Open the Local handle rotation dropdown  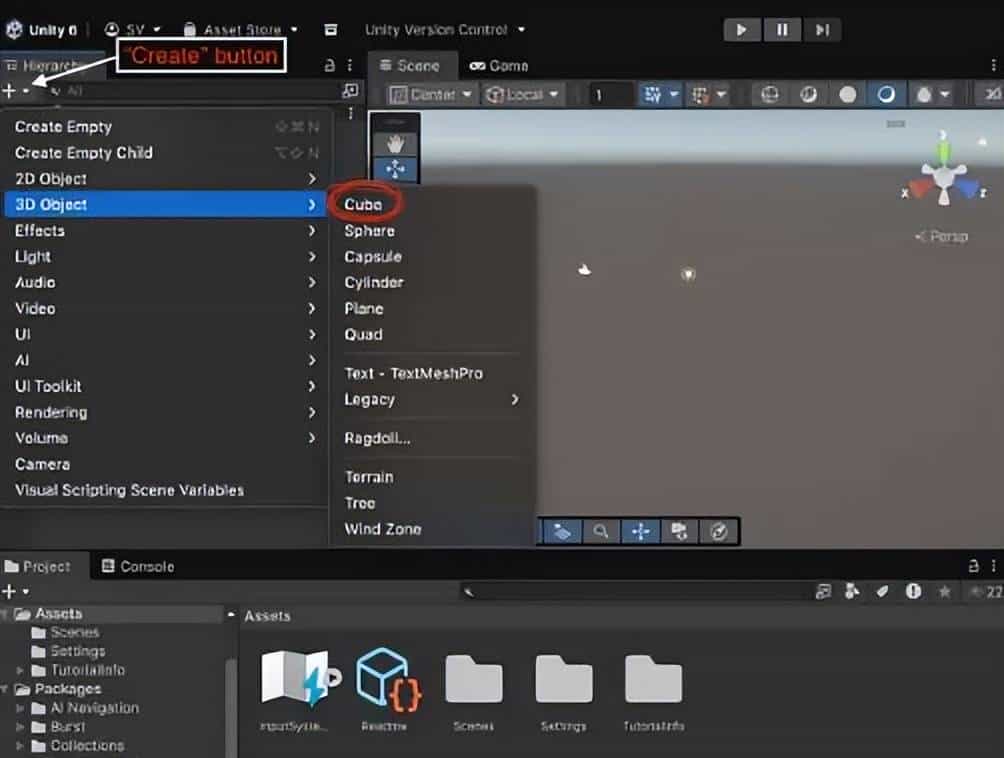click(523, 95)
